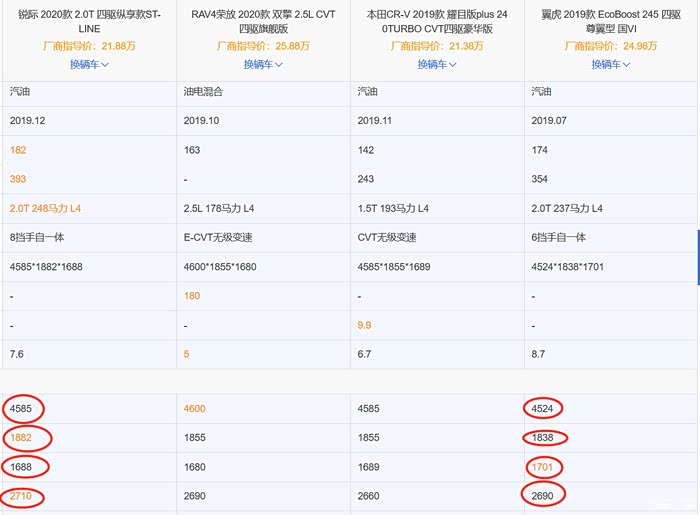Screen dimensions: 700x515
Task: Click the blue vertical scrollbar thumb
Action: click(x=698, y=257)
